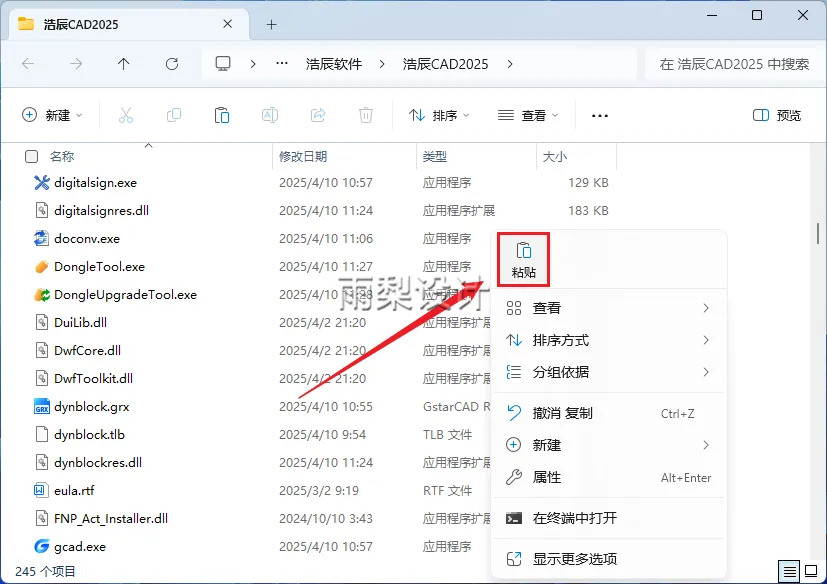Choose 撤消 复制 in context menu

click(x=609, y=413)
